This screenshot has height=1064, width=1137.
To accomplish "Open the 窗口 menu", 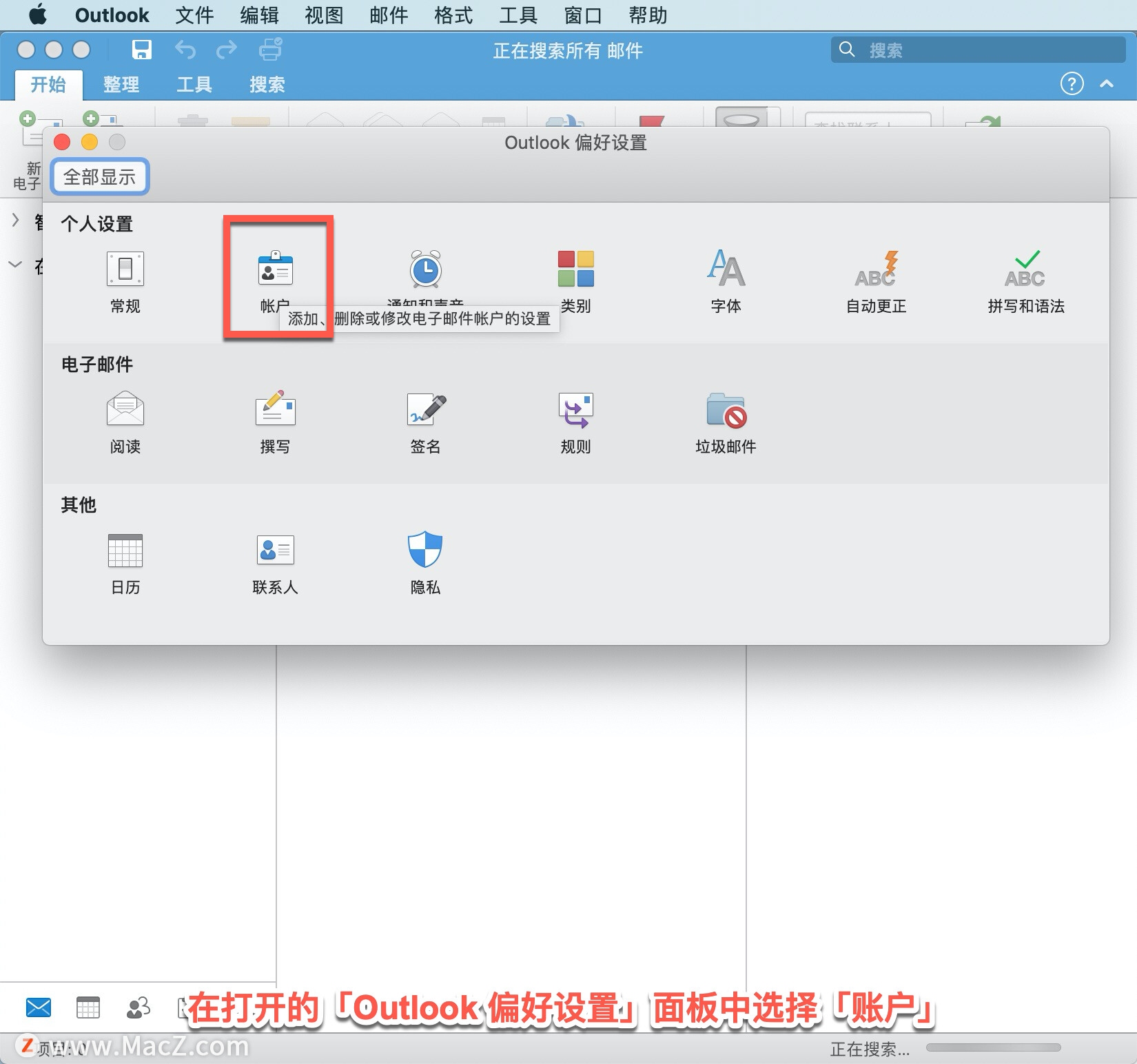I will click(x=583, y=14).
